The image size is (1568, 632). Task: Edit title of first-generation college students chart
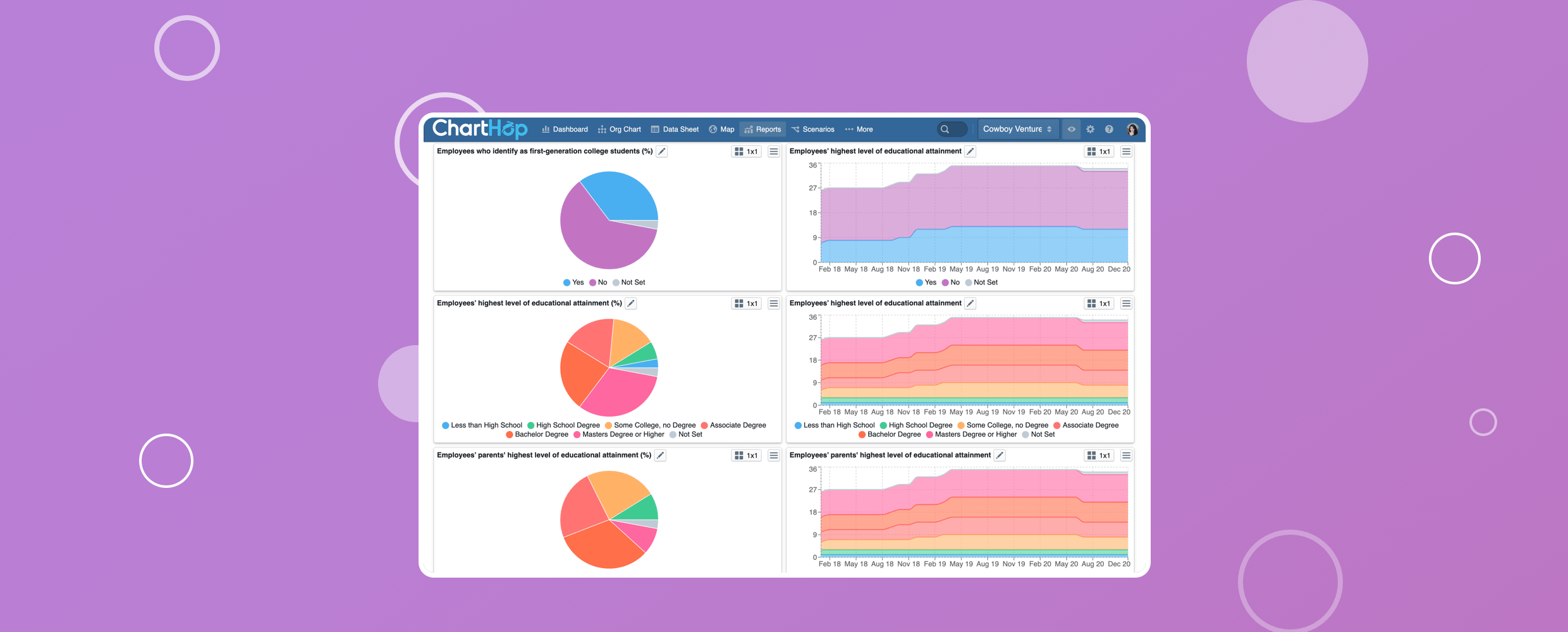[662, 152]
